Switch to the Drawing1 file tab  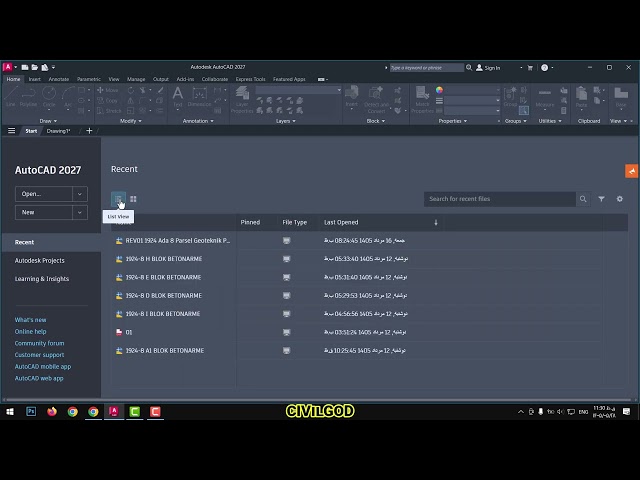click(58, 131)
